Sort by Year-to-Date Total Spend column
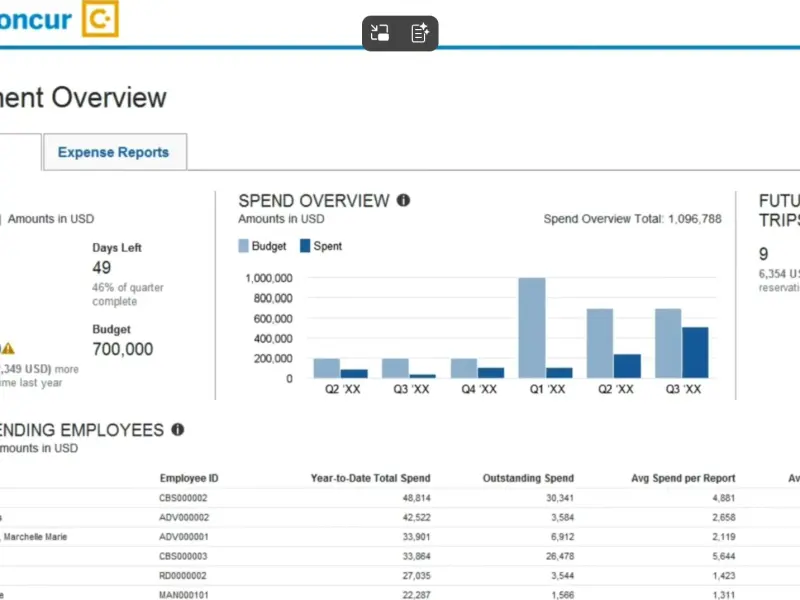This screenshot has height=600, width=800. [x=371, y=479]
